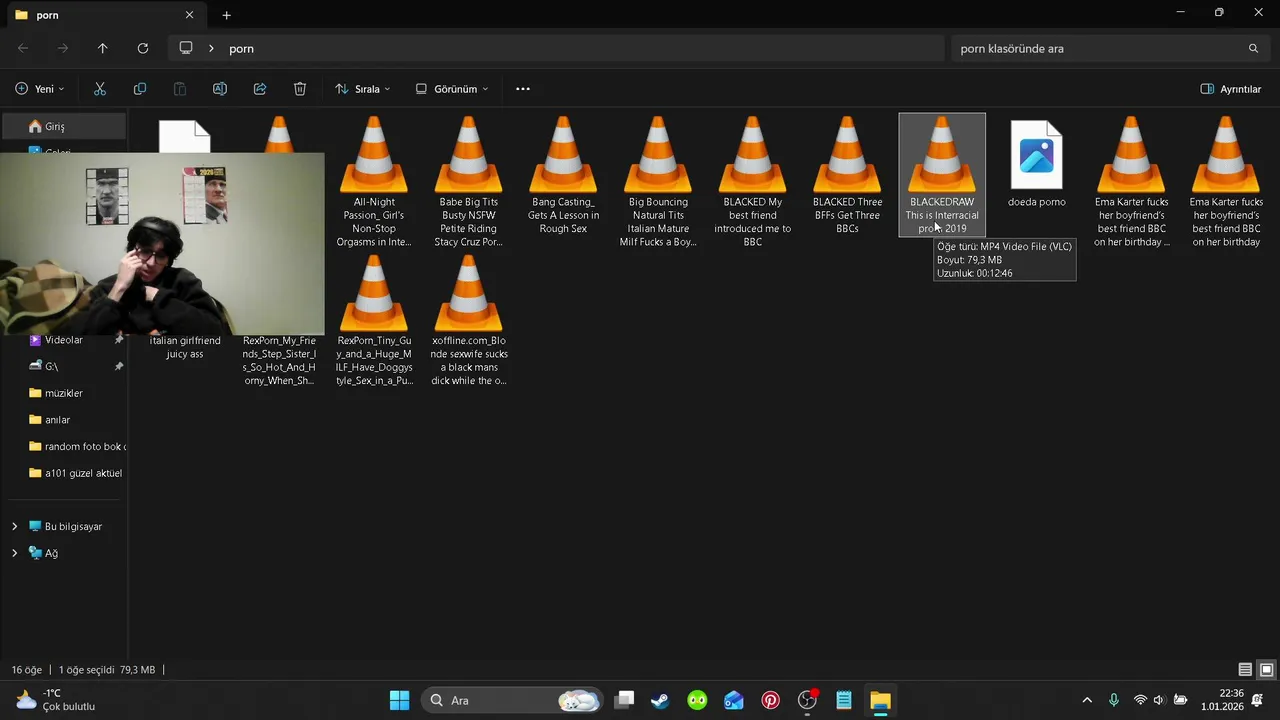Open the Yeni (New) dropdown

(40, 89)
